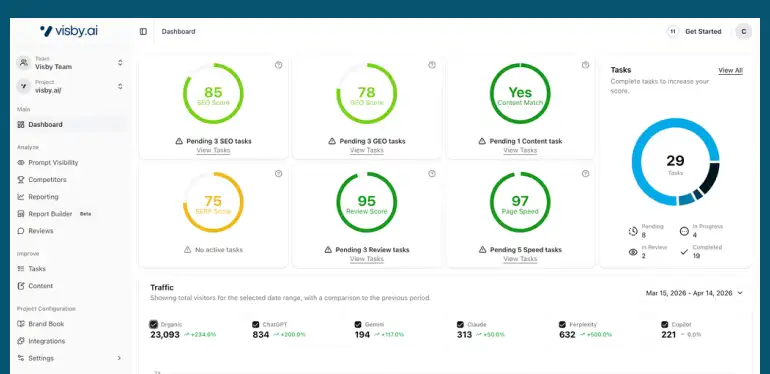Click the Content edit icon
The width and height of the screenshot is (770, 374).
coord(21,286)
